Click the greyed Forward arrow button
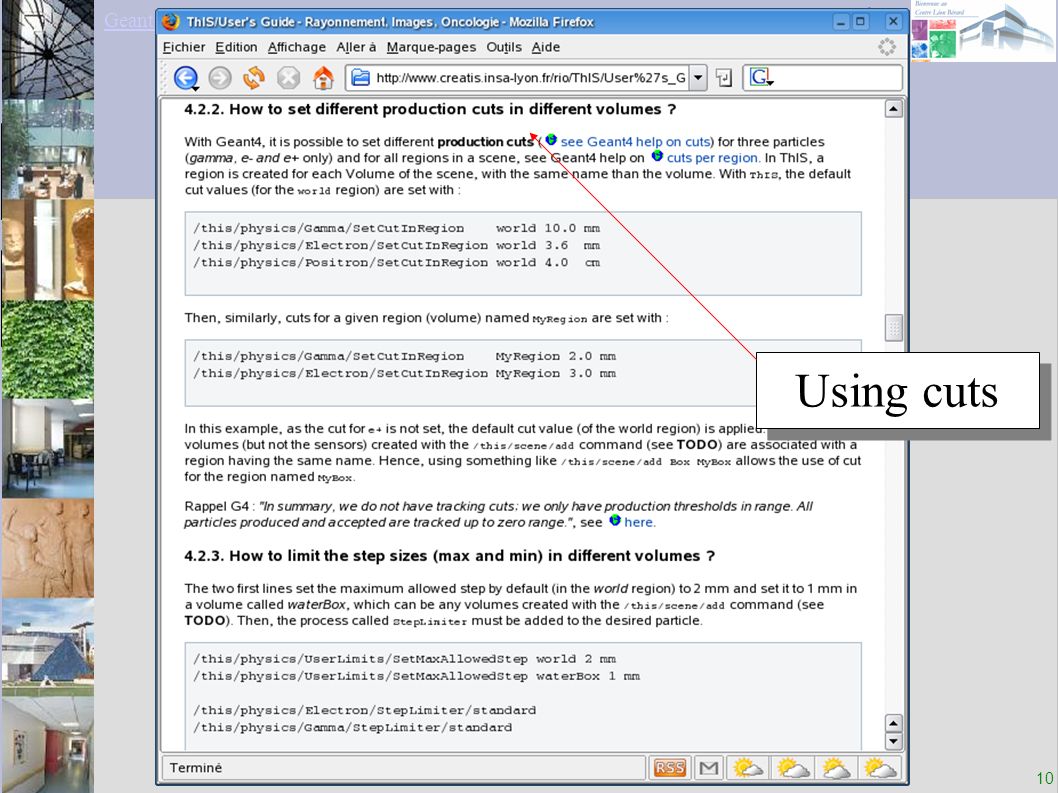 pos(220,78)
